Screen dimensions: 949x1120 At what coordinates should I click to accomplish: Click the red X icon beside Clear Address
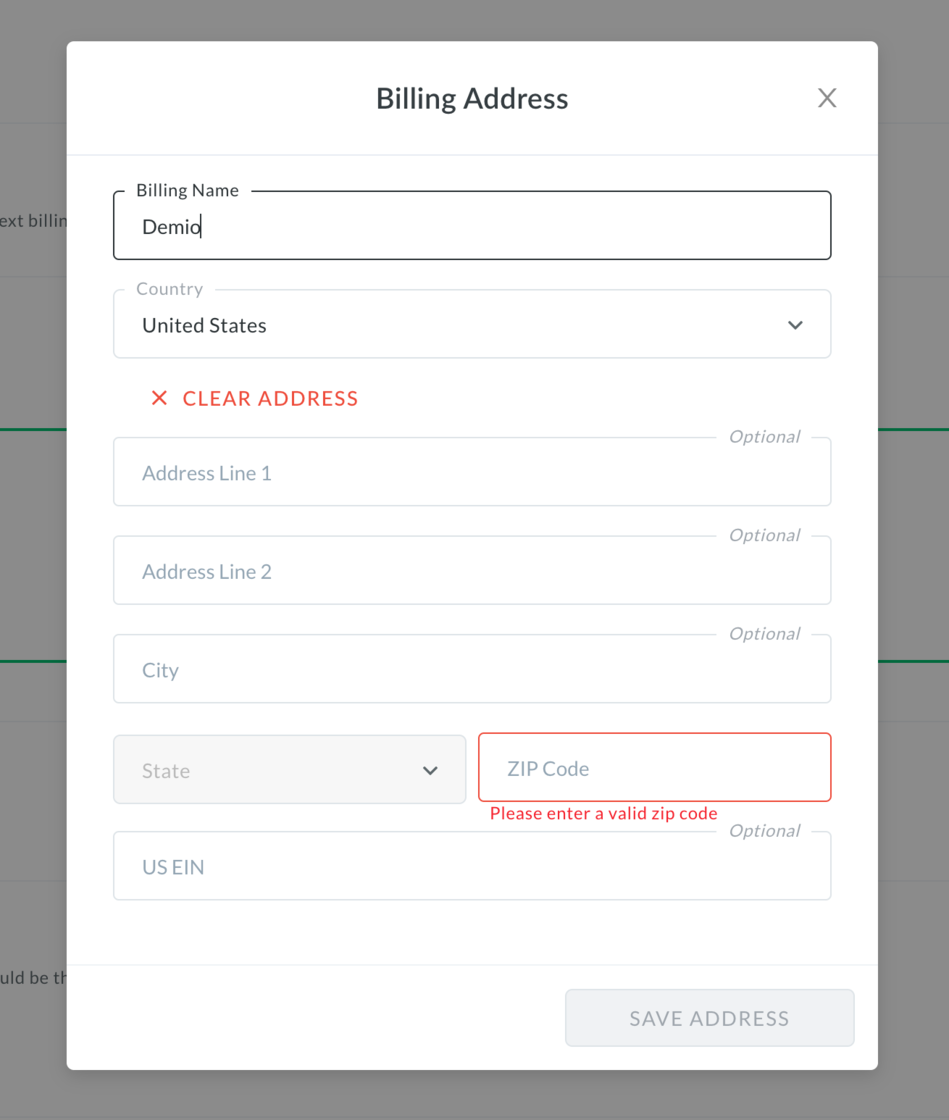click(159, 398)
